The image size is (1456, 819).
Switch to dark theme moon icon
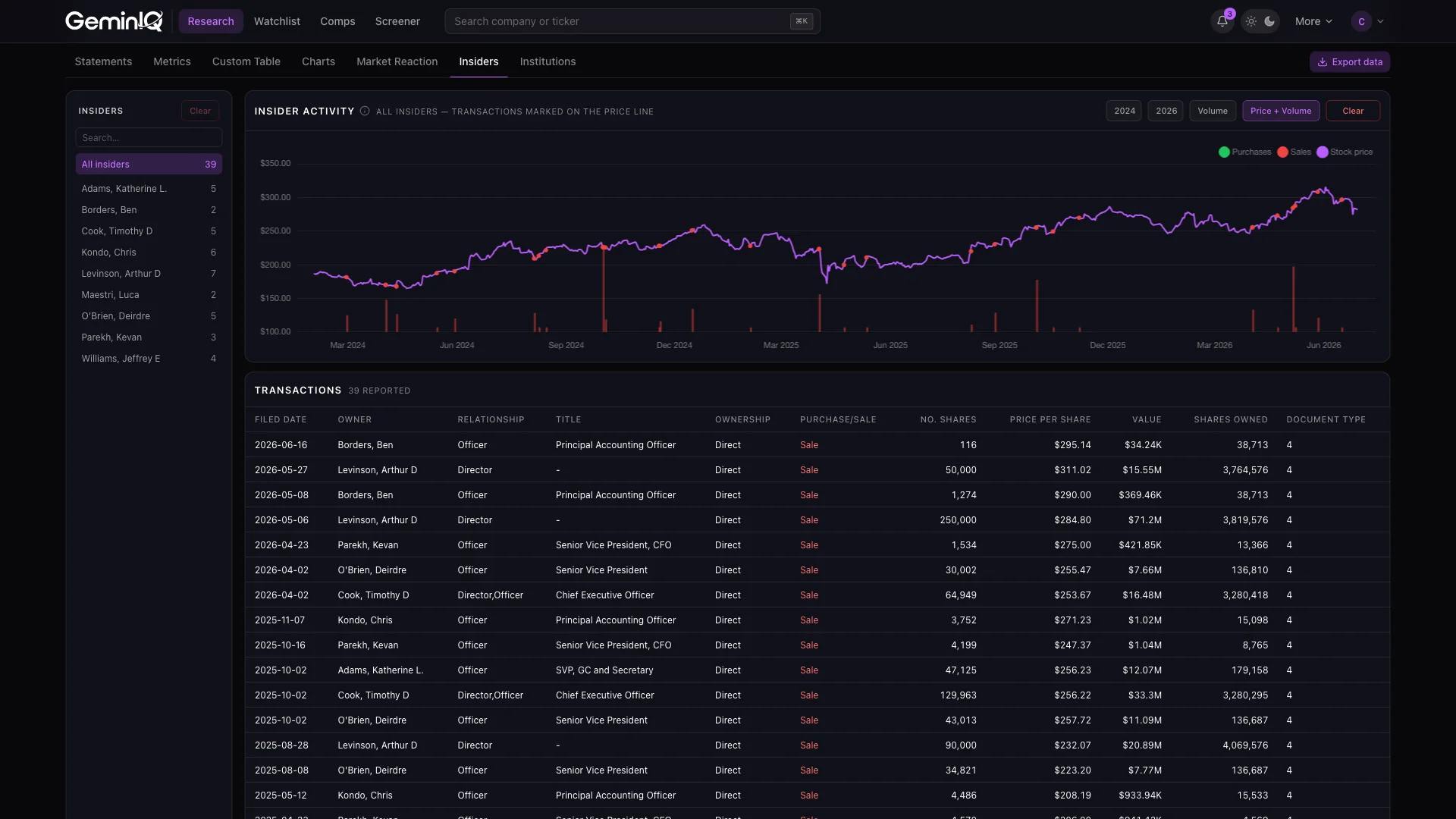coord(1269,21)
